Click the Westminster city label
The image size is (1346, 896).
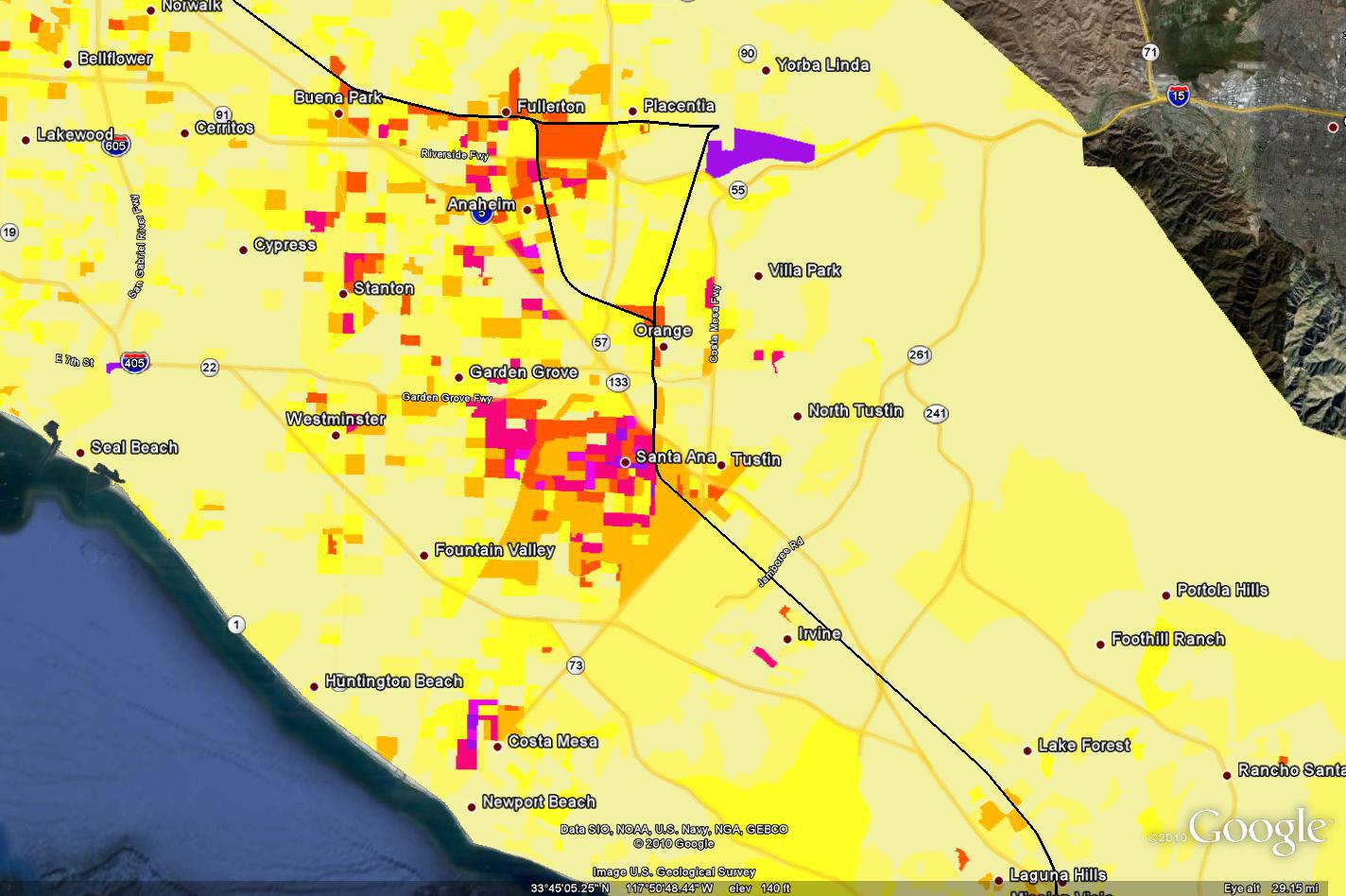[x=336, y=419]
